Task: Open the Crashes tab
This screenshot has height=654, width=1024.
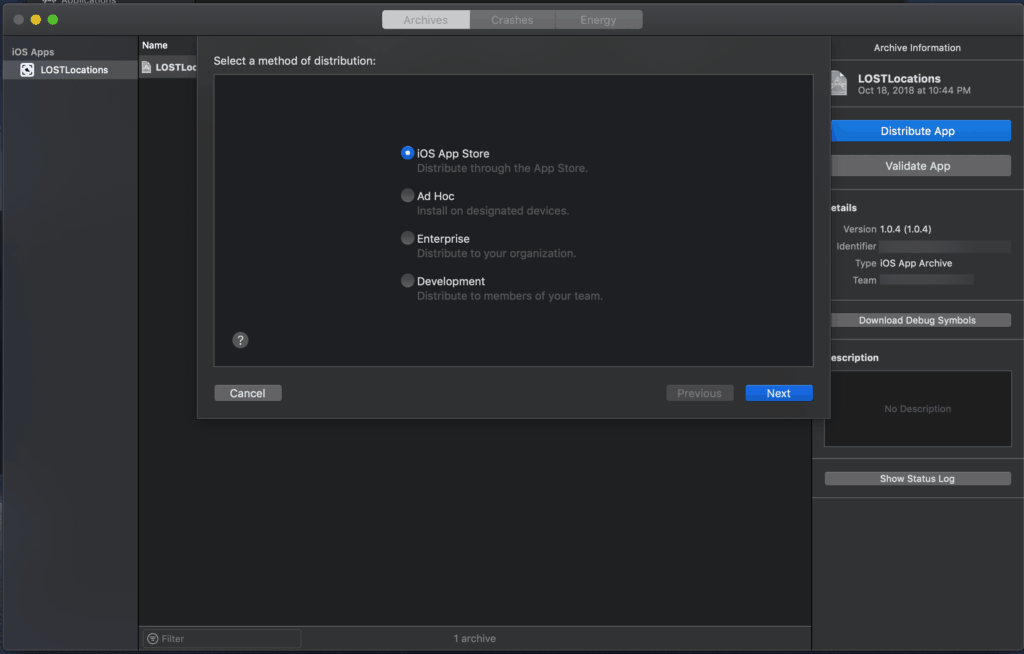Action: [512, 20]
